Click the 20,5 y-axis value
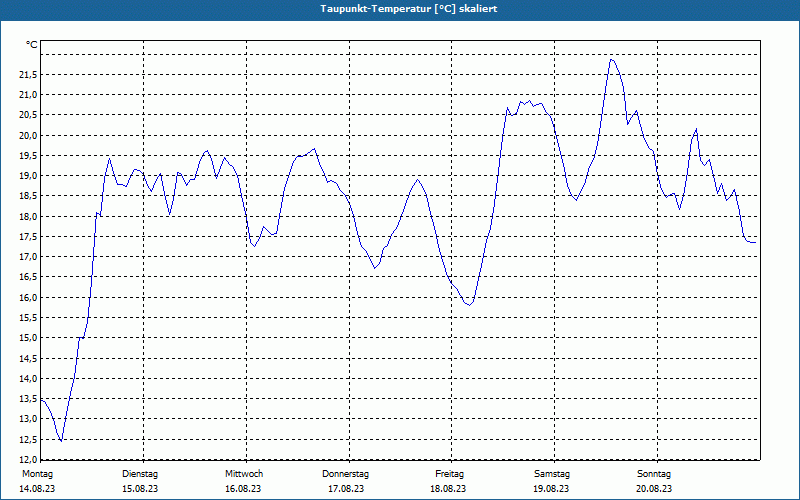Screen dimensions: 800x500 28,115
